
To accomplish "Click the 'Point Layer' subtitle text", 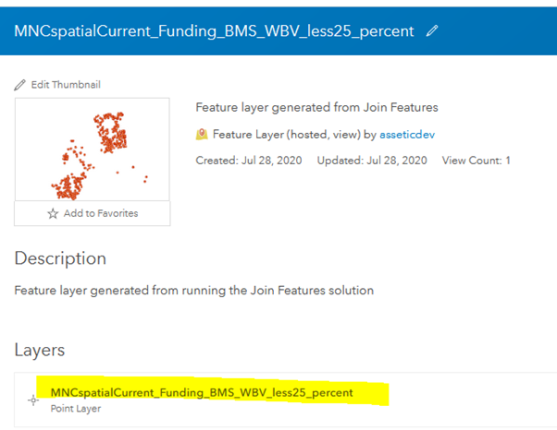I will (x=76, y=409).
